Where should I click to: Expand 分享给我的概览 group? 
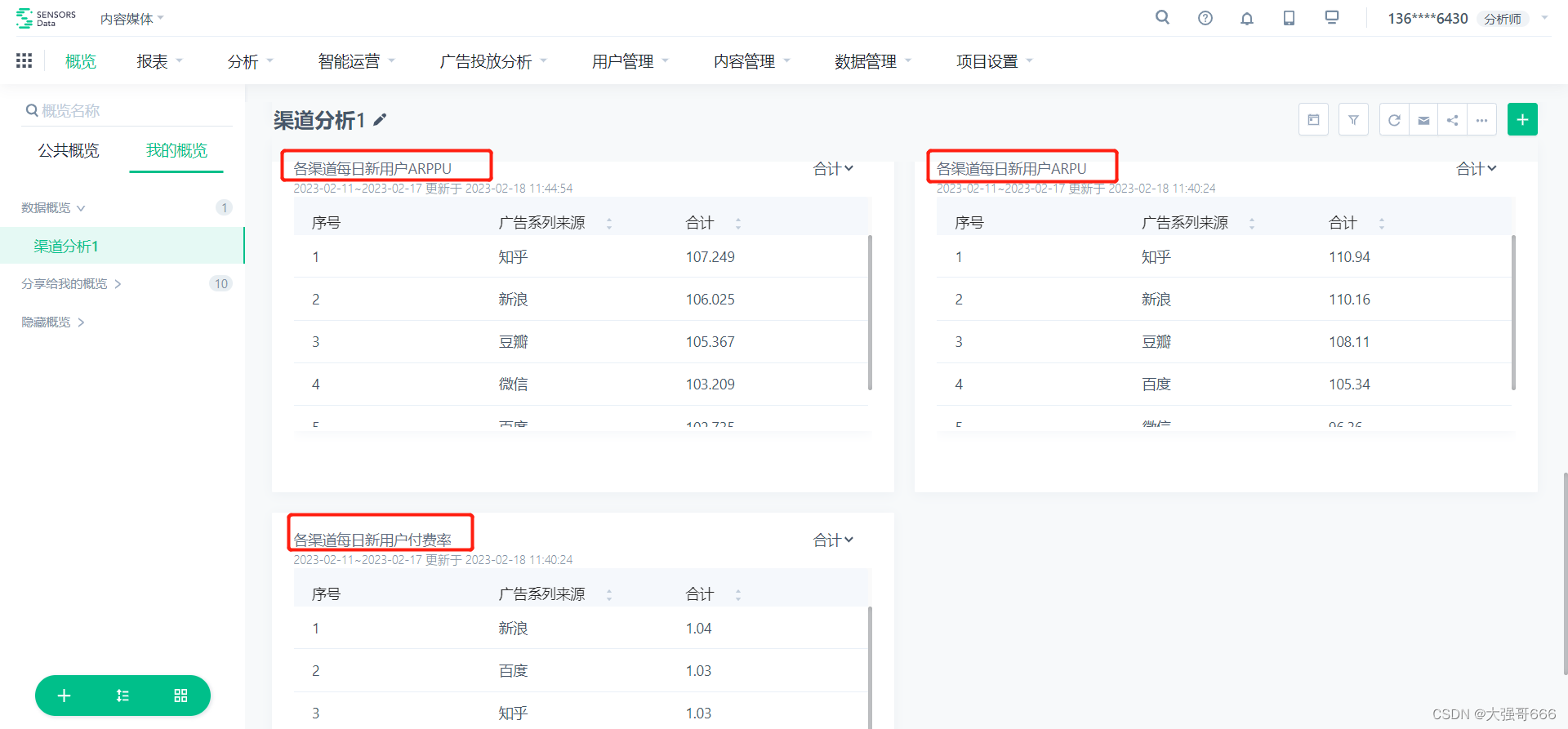click(72, 284)
